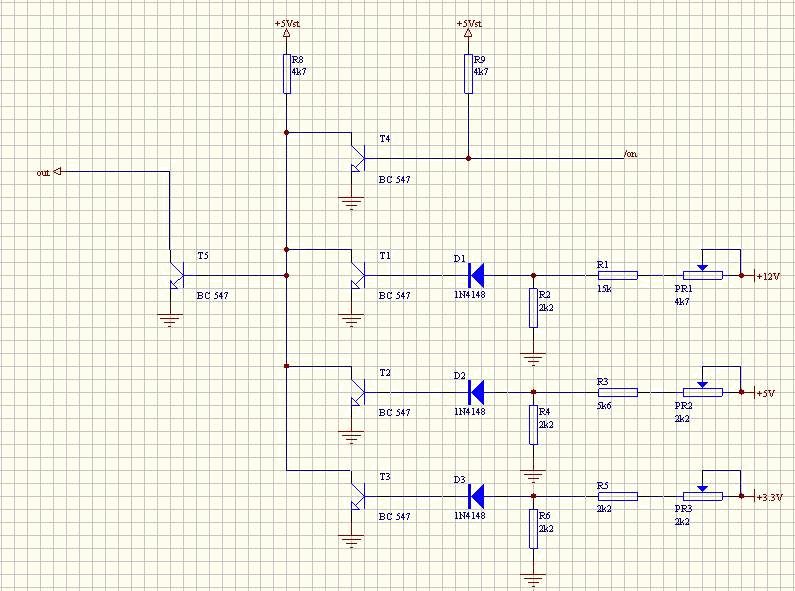Select transistor T5 symbol
Screen dimensions: 795x591
click(176, 276)
